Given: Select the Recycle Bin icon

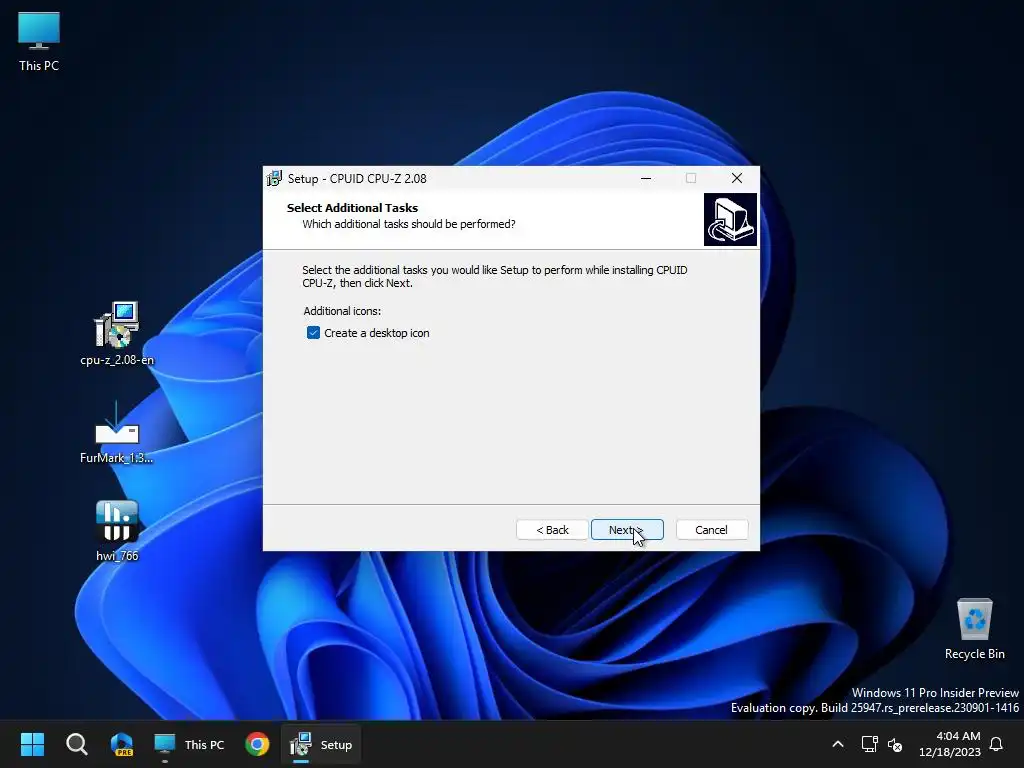Looking at the screenshot, I should coord(974,629).
